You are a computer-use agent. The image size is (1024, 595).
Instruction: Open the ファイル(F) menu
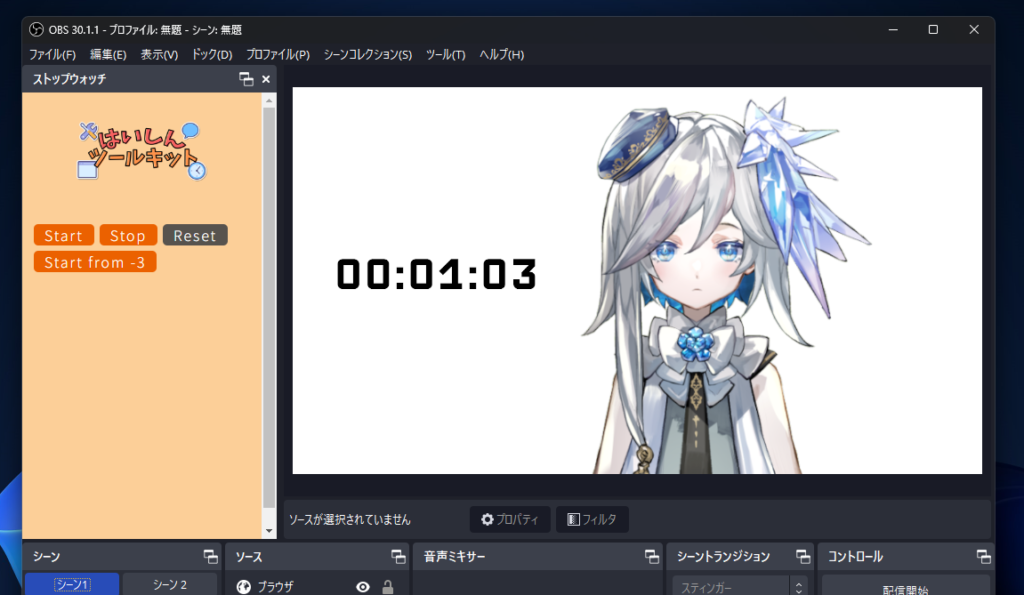[52, 55]
